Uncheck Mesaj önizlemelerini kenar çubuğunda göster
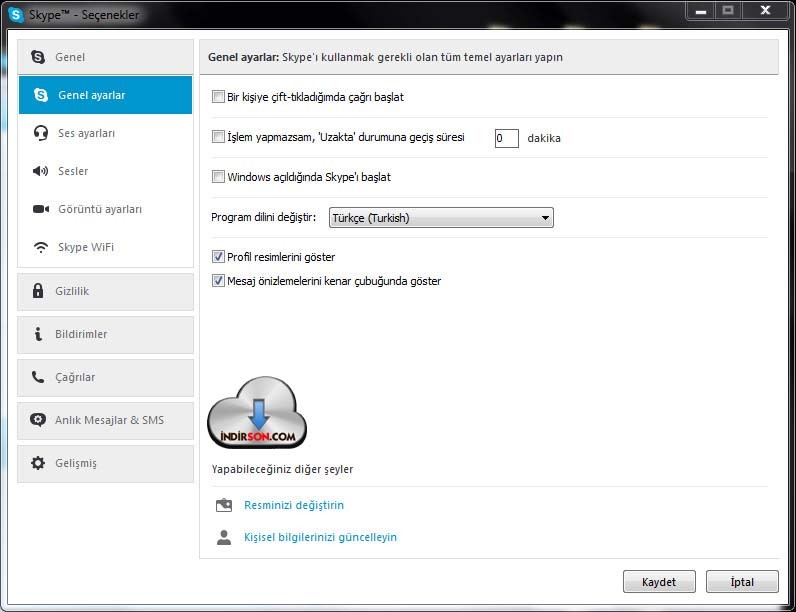This screenshot has width=796, height=612. click(x=218, y=281)
